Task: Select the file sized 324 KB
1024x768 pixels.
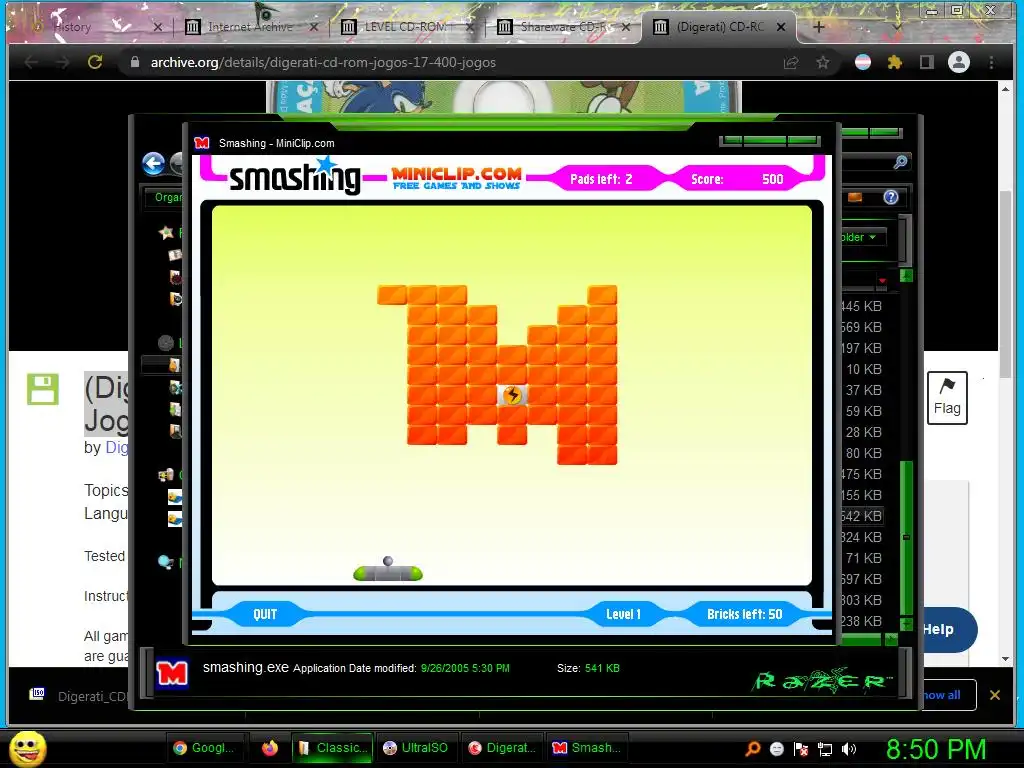Action: 861,537
